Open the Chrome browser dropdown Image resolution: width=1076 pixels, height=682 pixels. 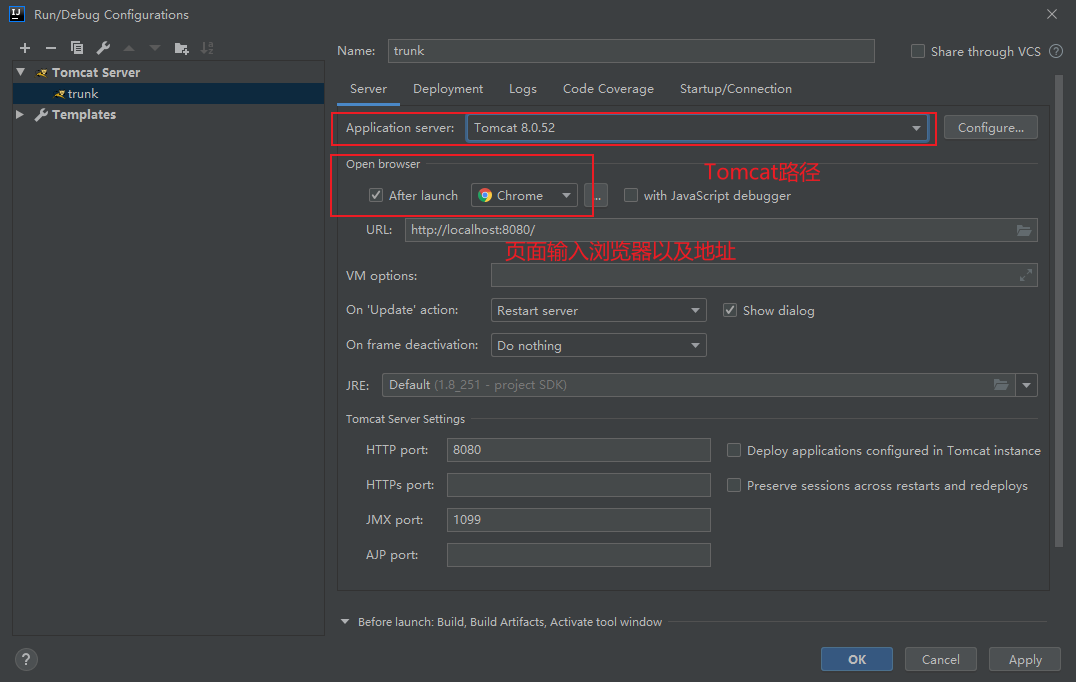coord(524,196)
